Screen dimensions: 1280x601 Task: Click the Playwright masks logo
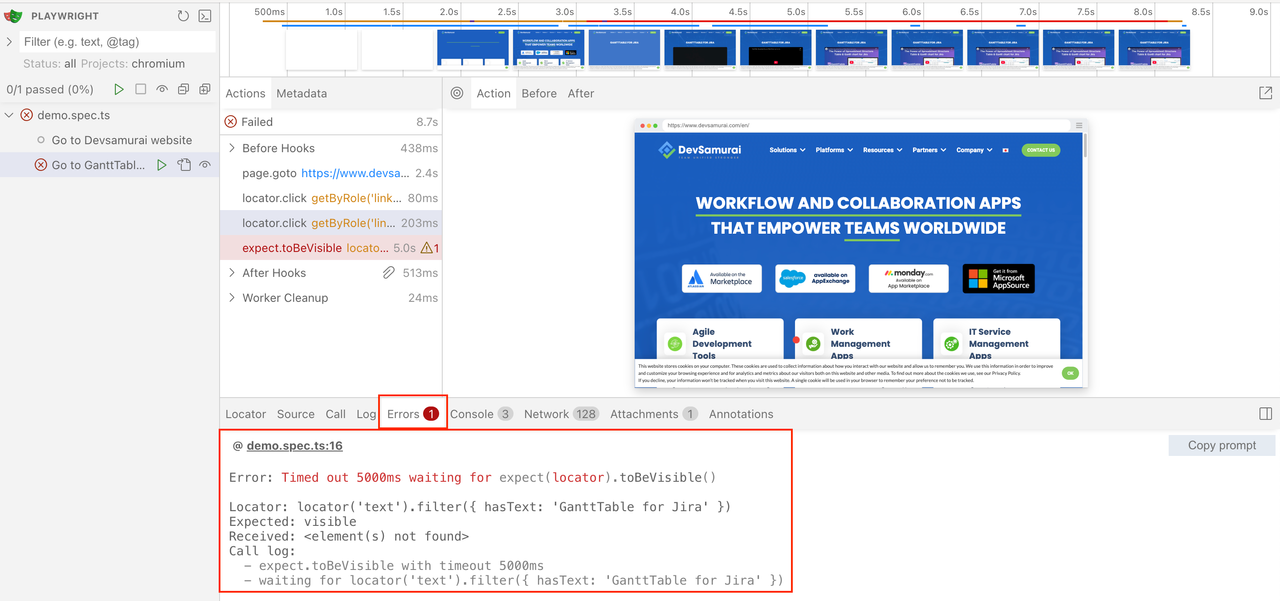tap(14, 16)
